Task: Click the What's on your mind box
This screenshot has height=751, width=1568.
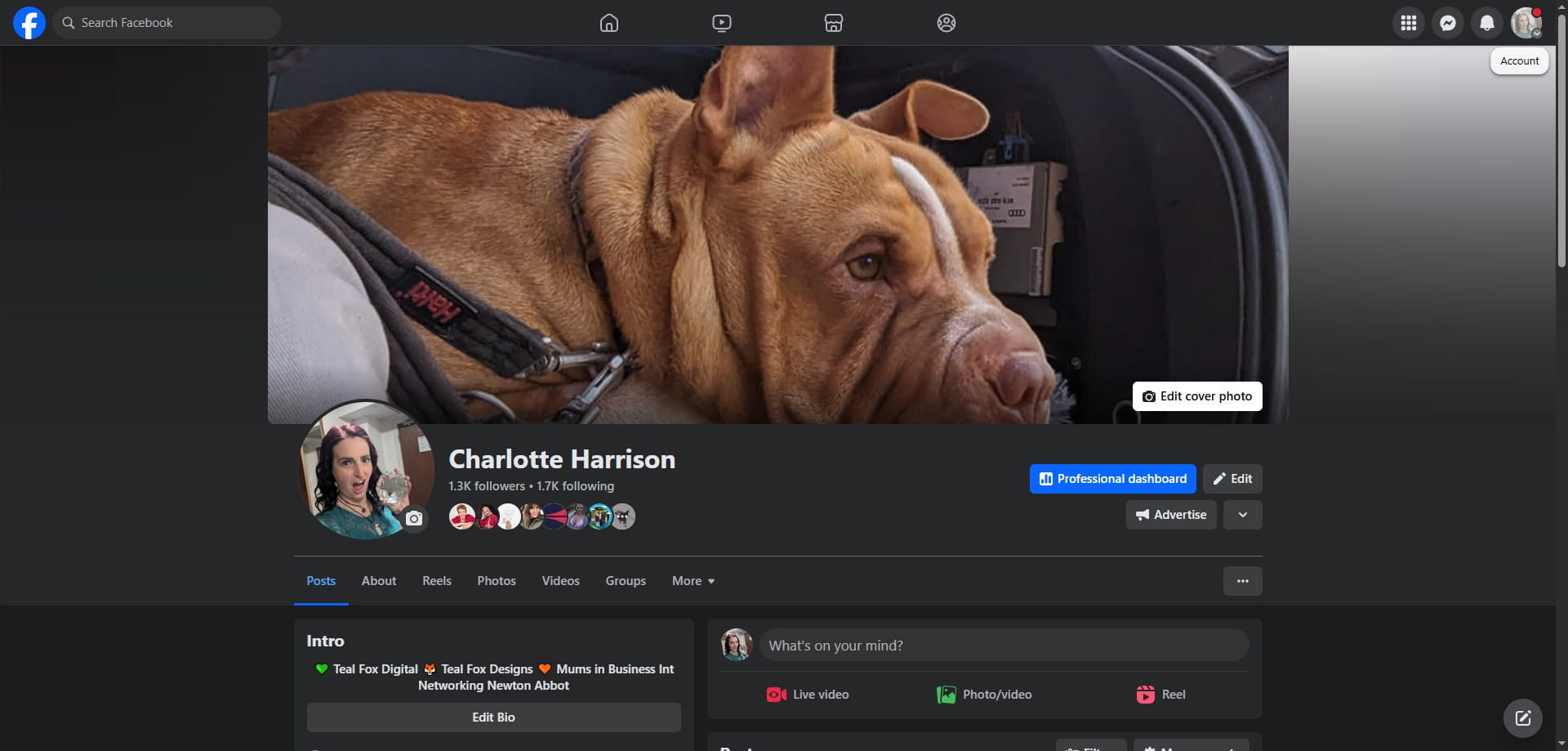Action: 1004,646
